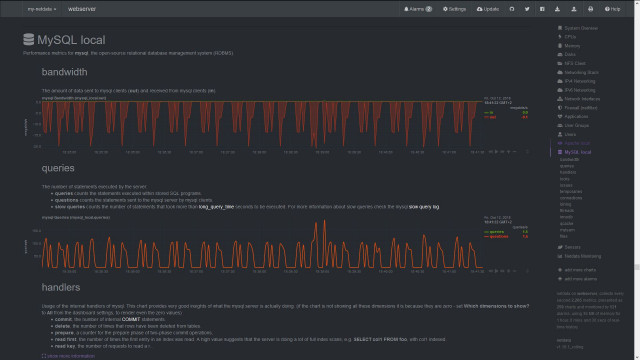
Task: Open Network Interfaces section in sidebar
Action: pos(582,99)
